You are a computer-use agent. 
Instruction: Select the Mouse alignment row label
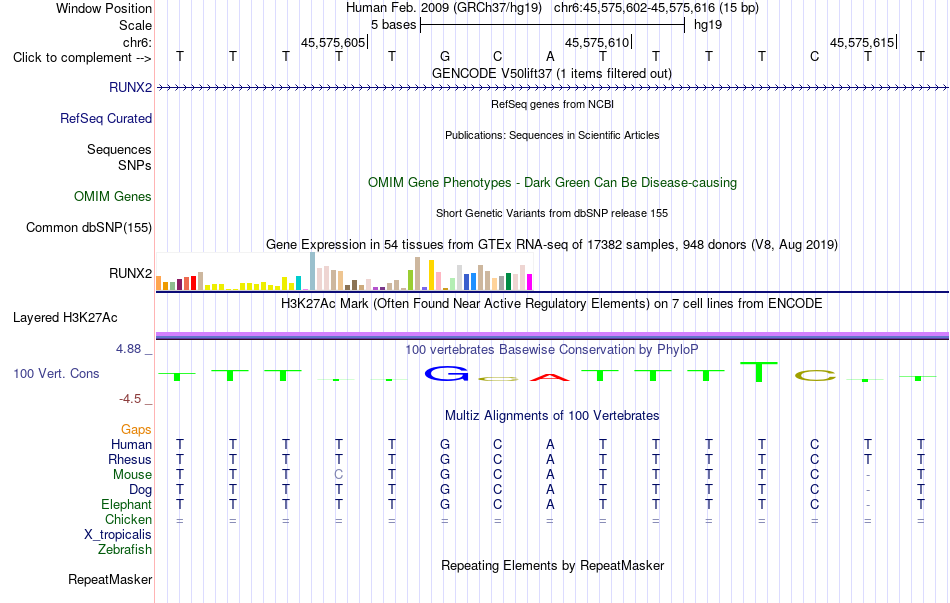(x=132, y=475)
